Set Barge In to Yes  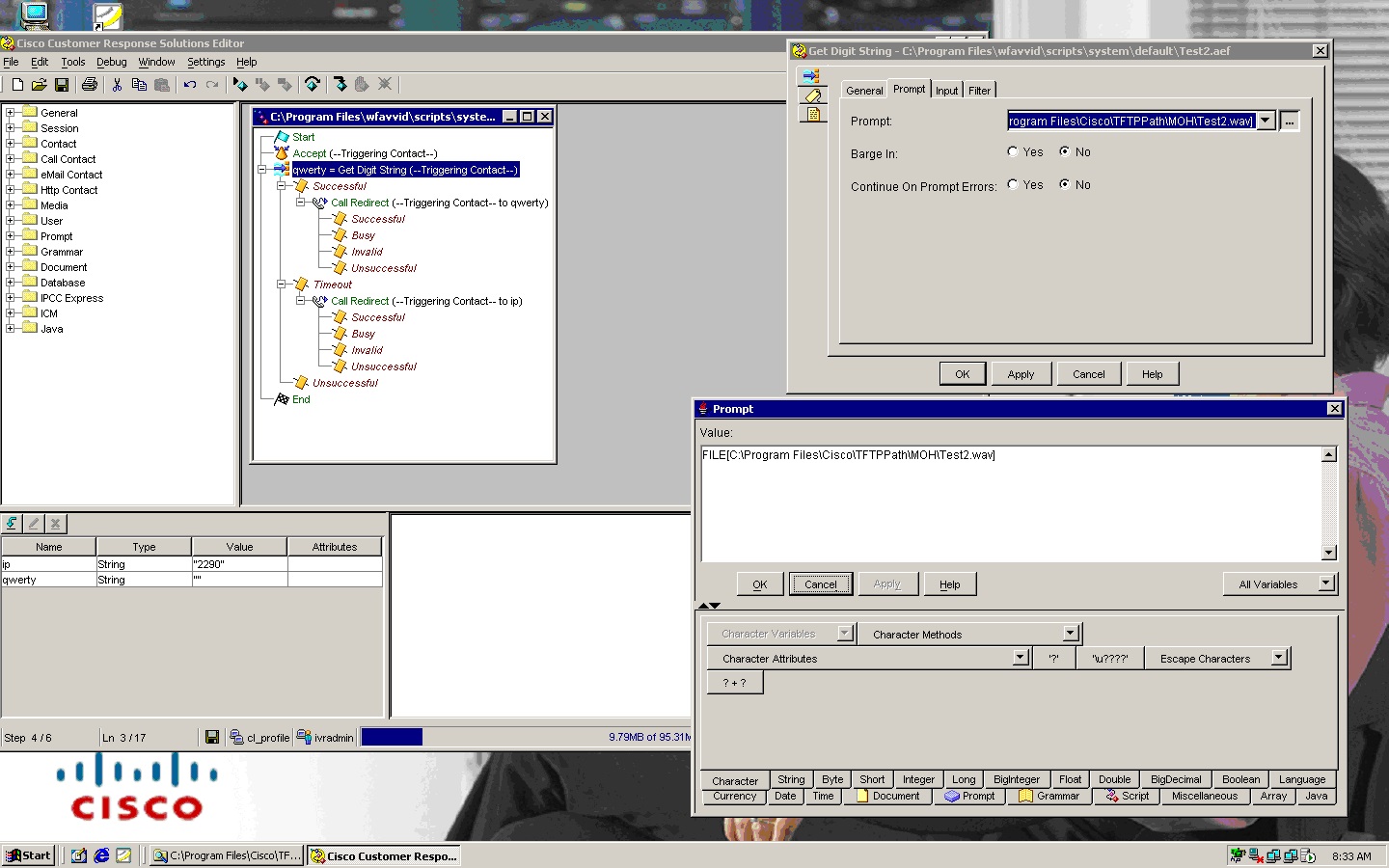coord(1013,151)
